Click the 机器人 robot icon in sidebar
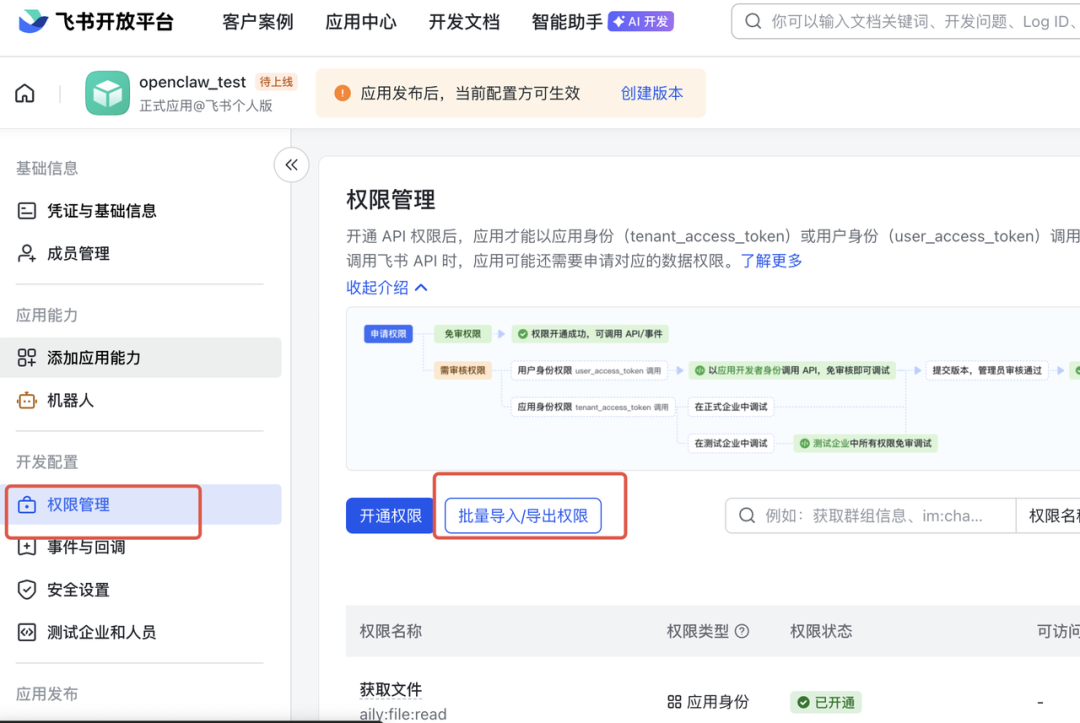The height and width of the screenshot is (723, 1080). tap(27, 400)
